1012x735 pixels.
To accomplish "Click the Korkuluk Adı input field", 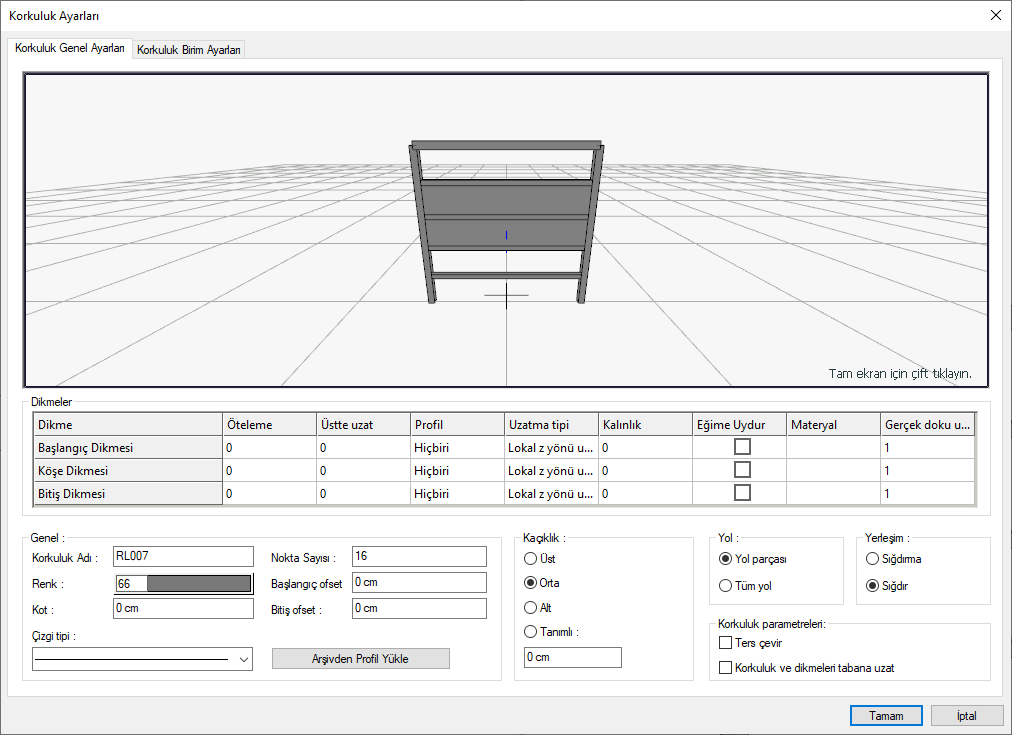I will [x=184, y=556].
